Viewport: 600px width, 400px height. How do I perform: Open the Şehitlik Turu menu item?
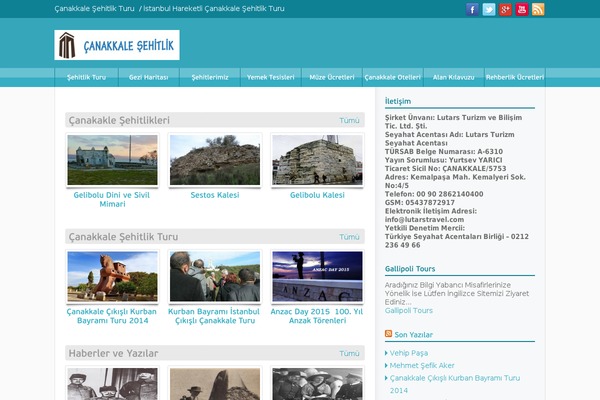pos(86,77)
